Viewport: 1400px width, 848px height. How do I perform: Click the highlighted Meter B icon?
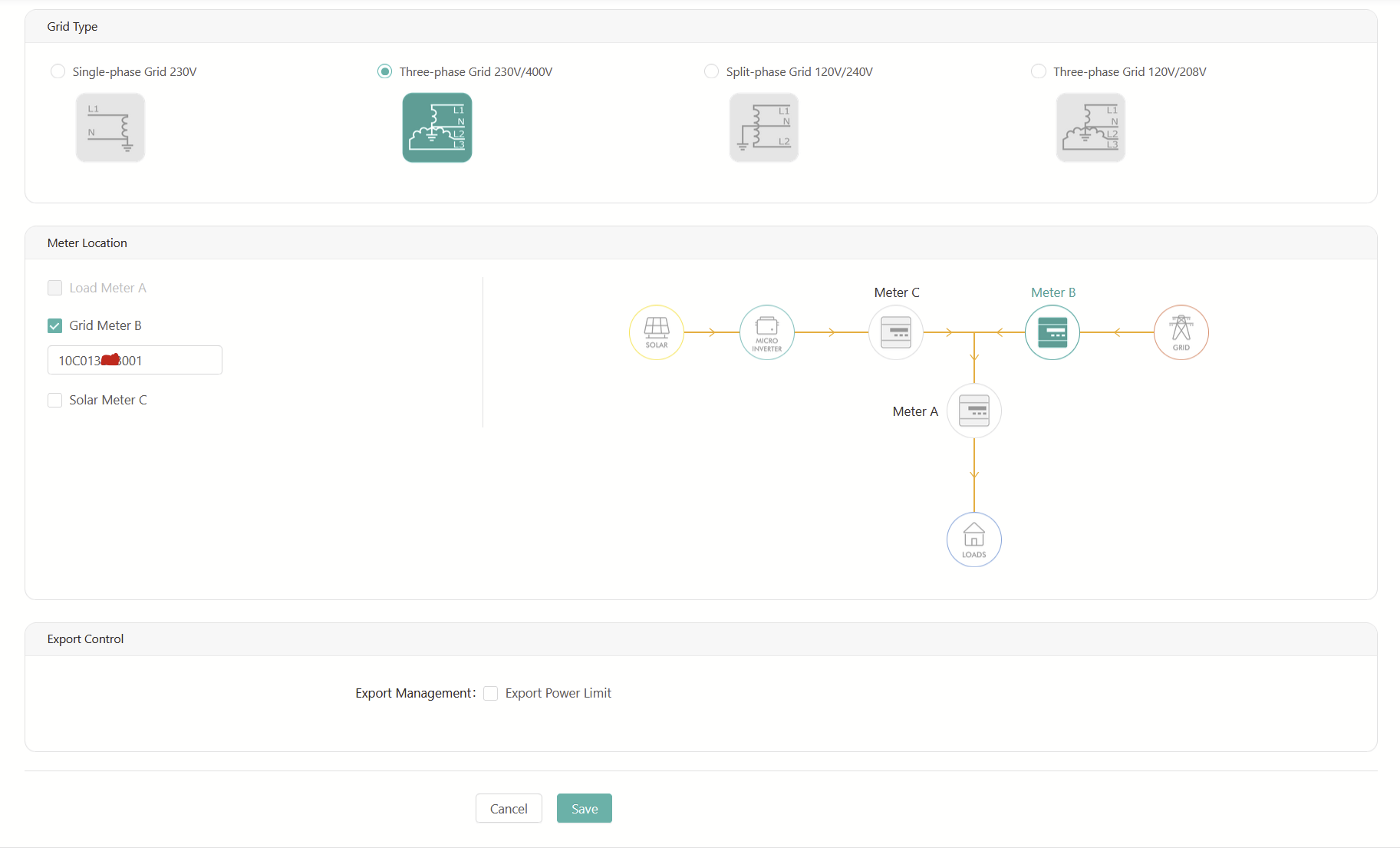tap(1052, 332)
